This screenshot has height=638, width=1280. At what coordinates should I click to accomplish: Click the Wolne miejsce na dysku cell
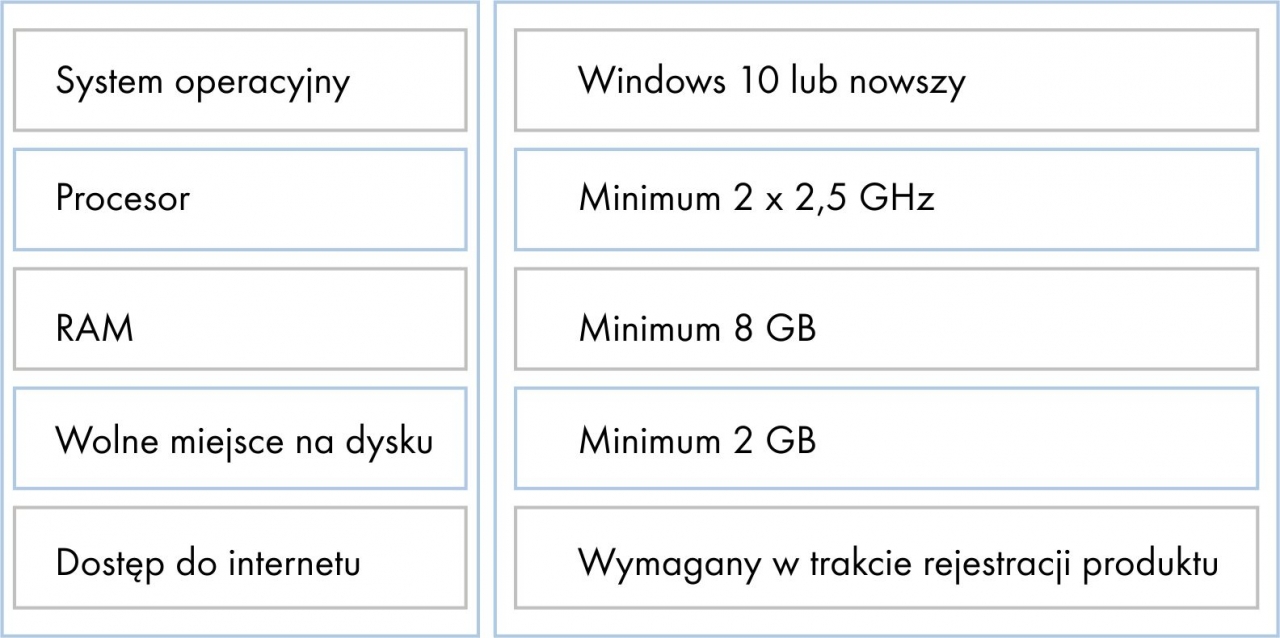(x=240, y=439)
